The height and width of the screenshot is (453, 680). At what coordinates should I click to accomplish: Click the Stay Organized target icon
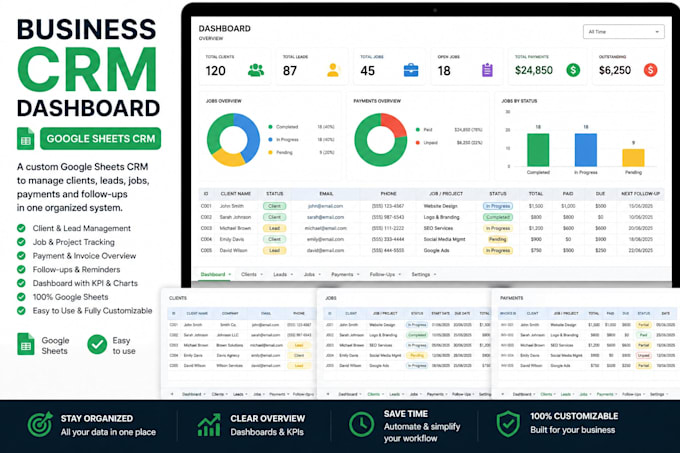(x=40, y=424)
